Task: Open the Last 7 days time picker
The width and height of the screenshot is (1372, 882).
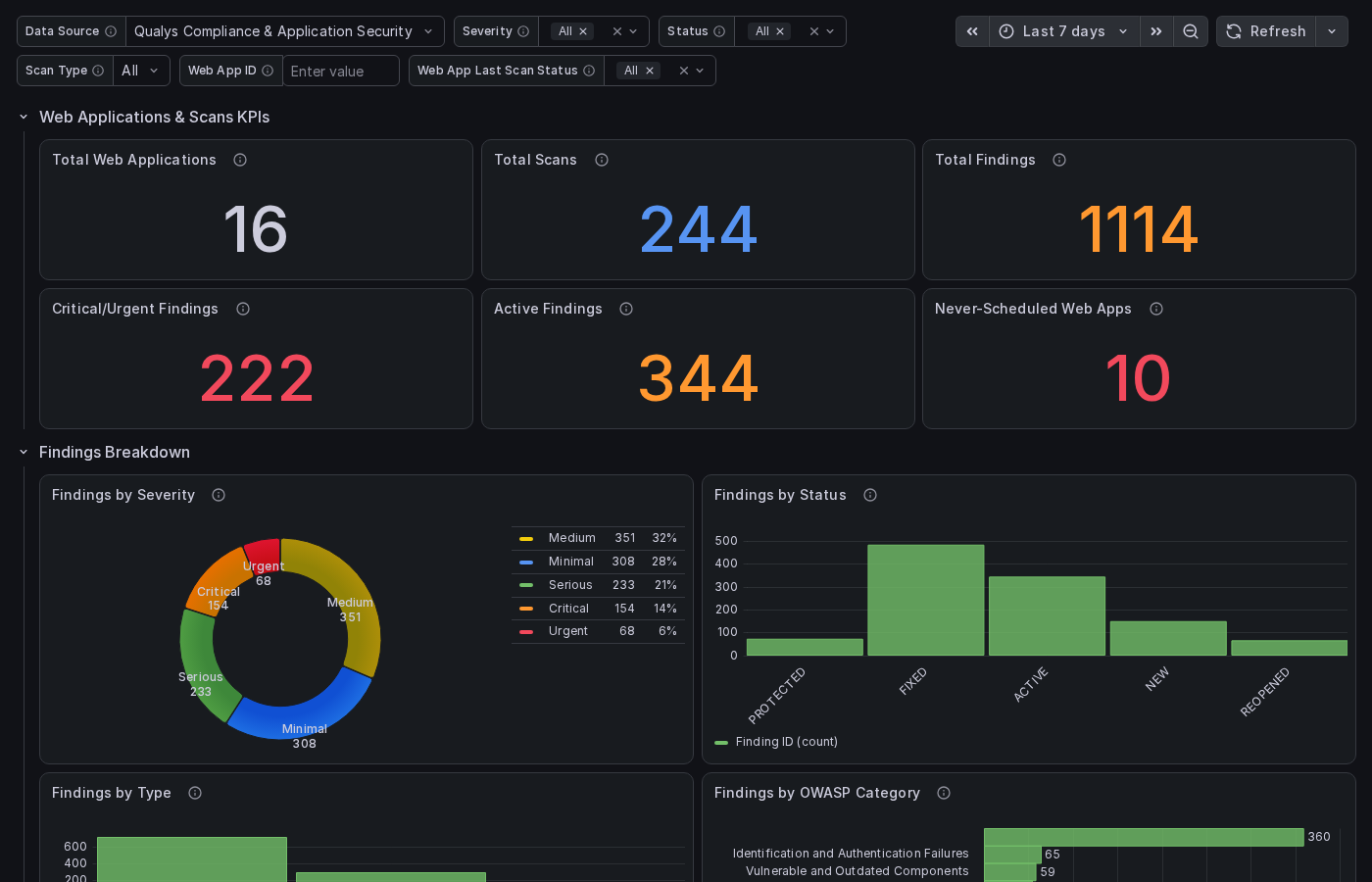Action: pos(1064,31)
